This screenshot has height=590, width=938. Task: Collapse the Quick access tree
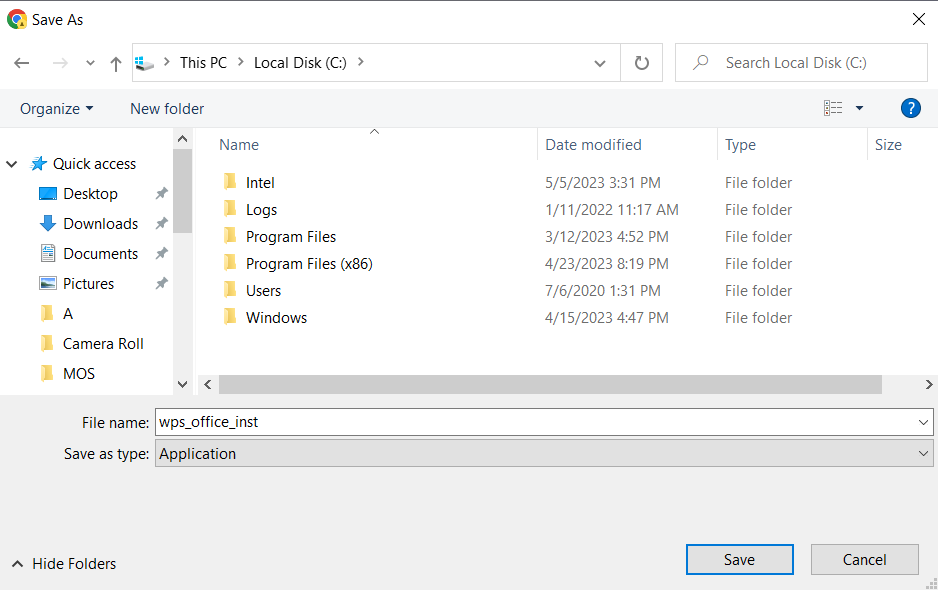pyautogui.click(x=11, y=163)
